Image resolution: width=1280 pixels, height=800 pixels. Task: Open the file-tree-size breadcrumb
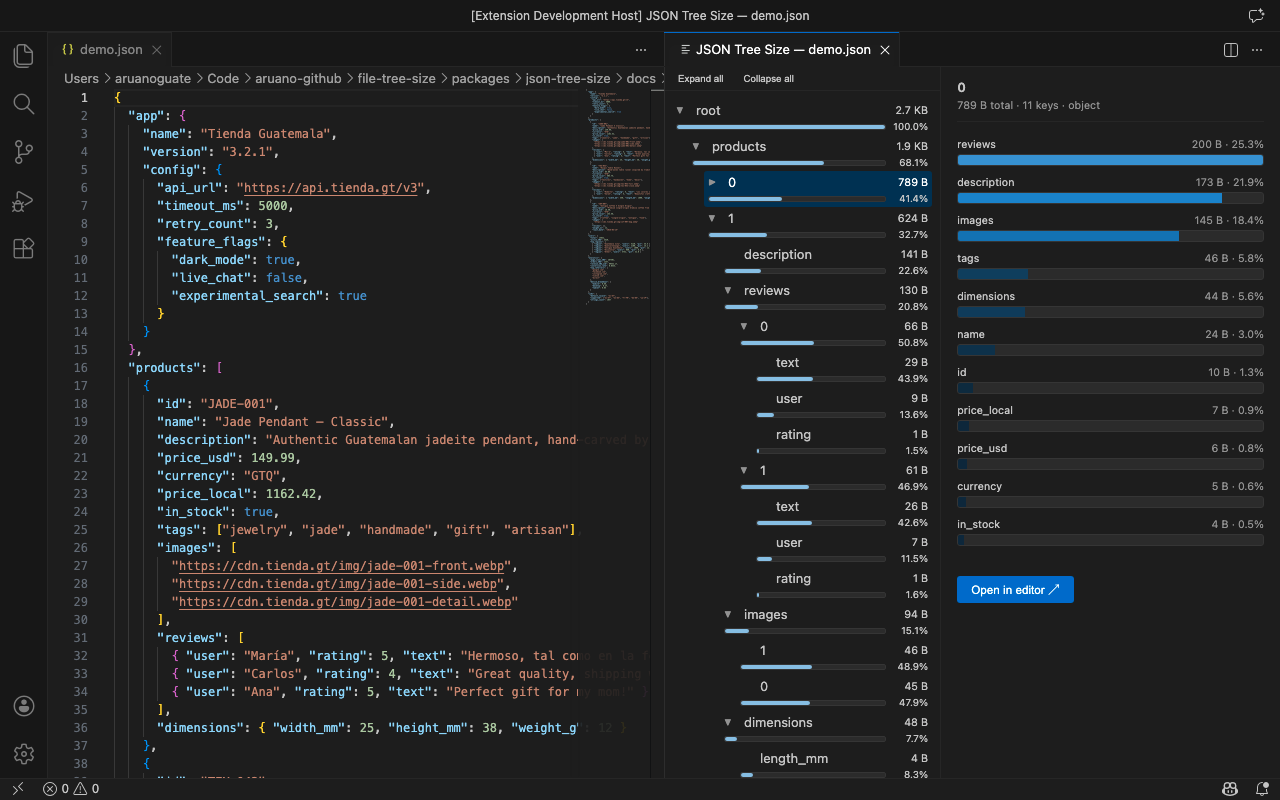397,78
